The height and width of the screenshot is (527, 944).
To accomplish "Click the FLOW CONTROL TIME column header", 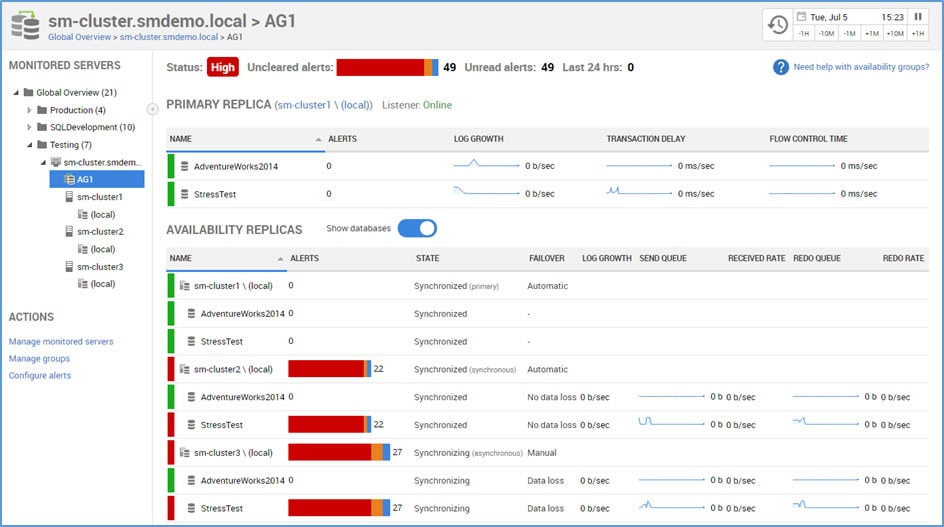I will coord(809,139).
